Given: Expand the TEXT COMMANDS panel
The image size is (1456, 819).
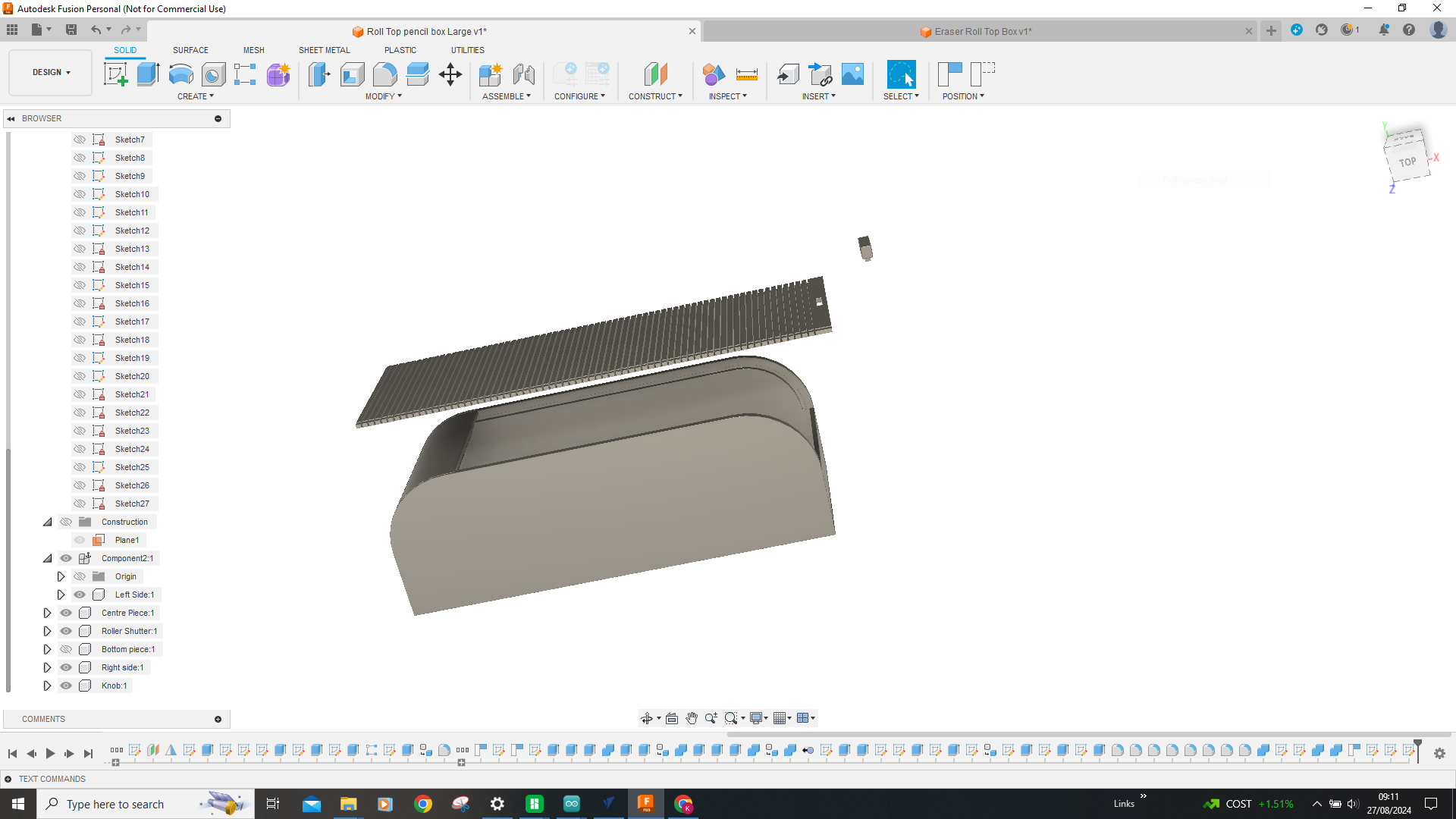Looking at the screenshot, I should pyautogui.click(x=8, y=779).
